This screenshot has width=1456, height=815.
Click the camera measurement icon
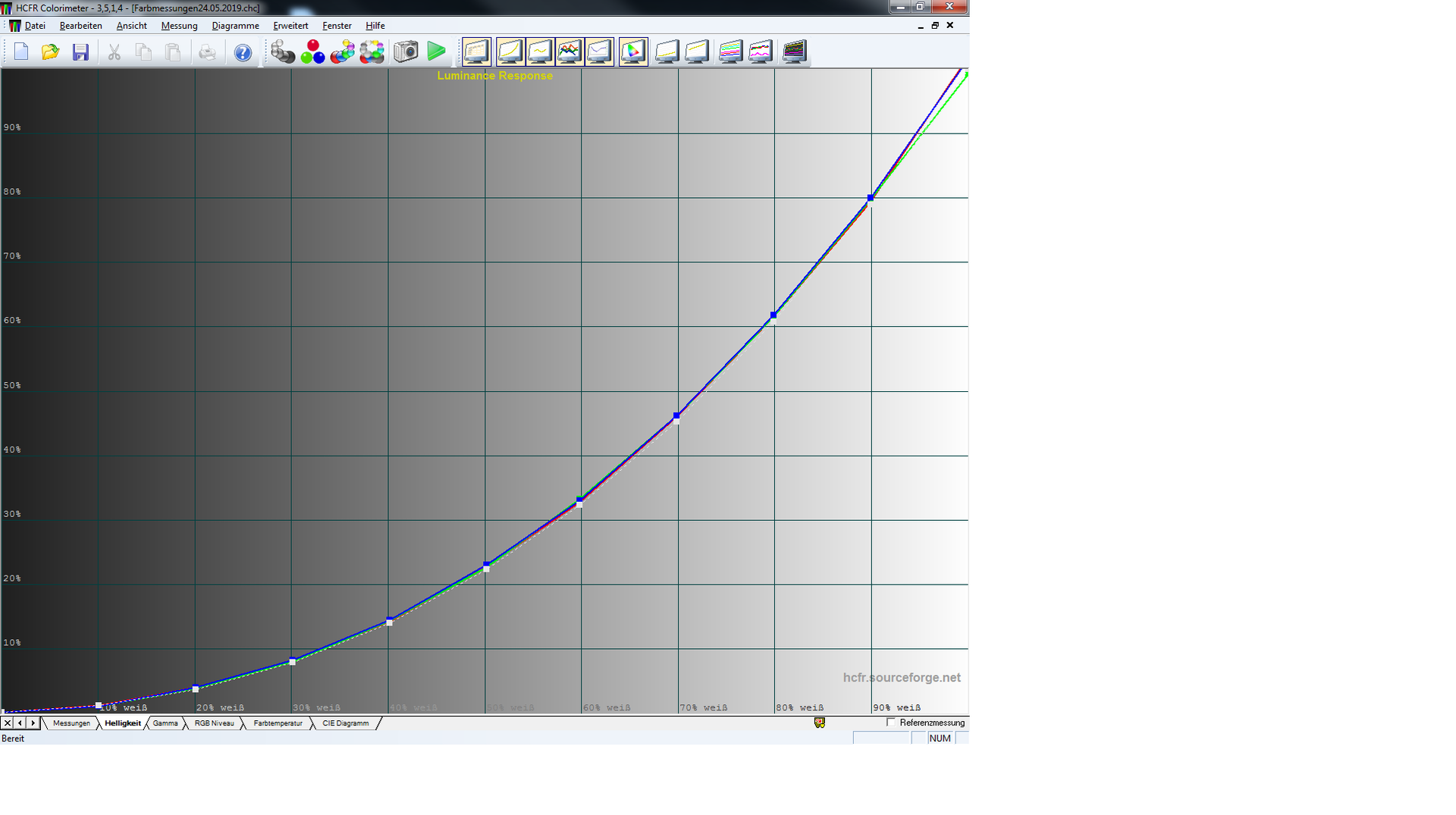(x=406, y=52)
